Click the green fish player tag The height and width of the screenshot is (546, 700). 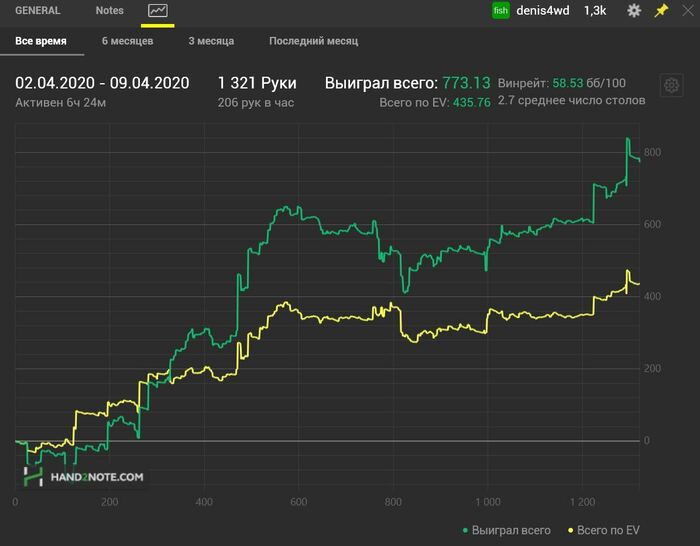500,11
